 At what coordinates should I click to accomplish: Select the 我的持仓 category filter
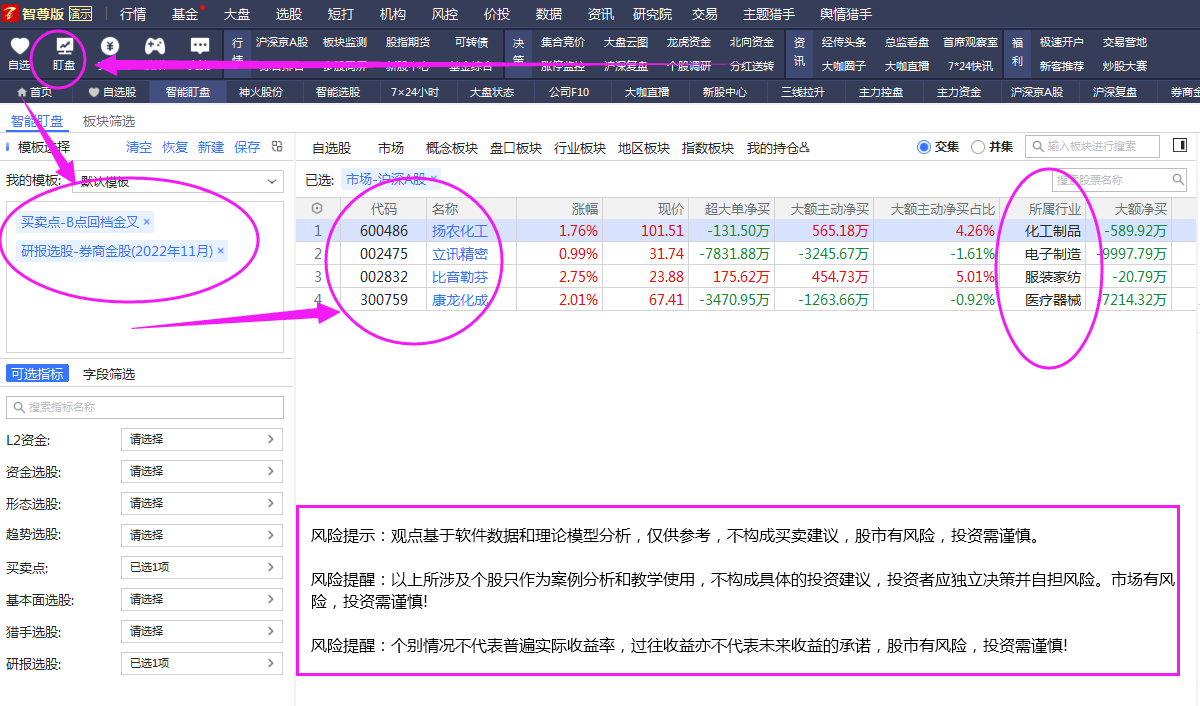[778, 148]
